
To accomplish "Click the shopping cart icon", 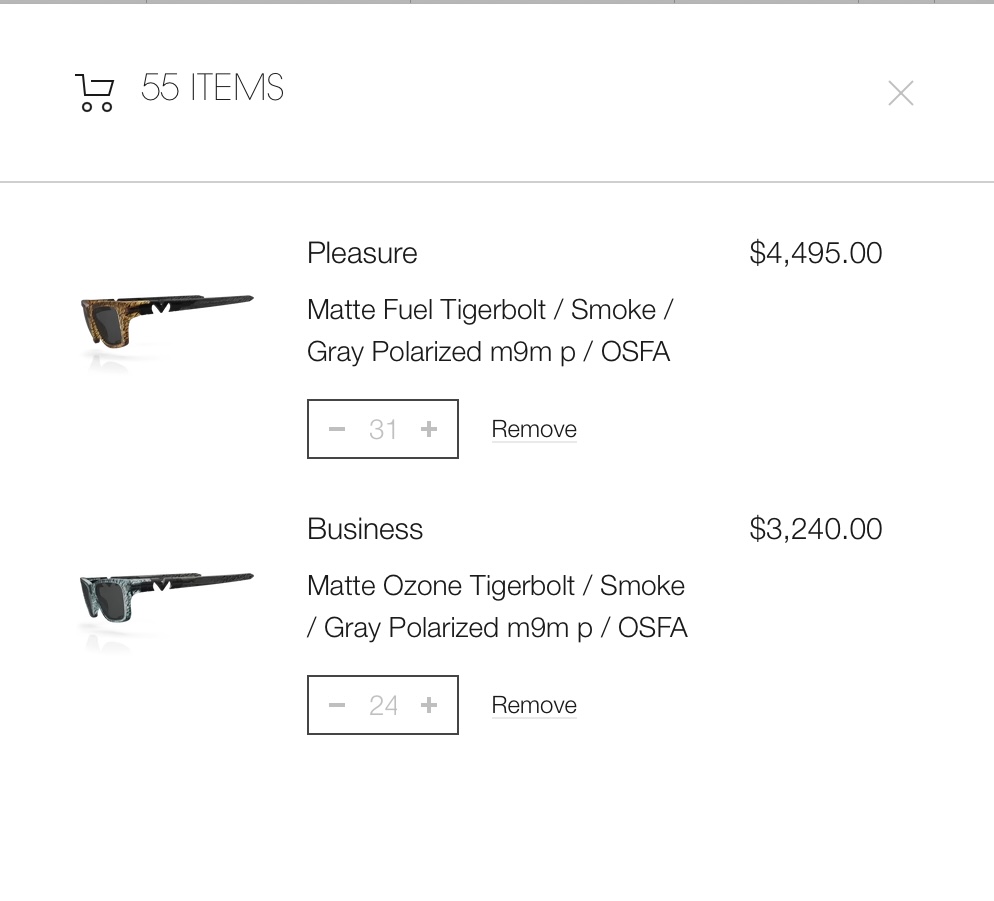I will click(x=95, y=93).
